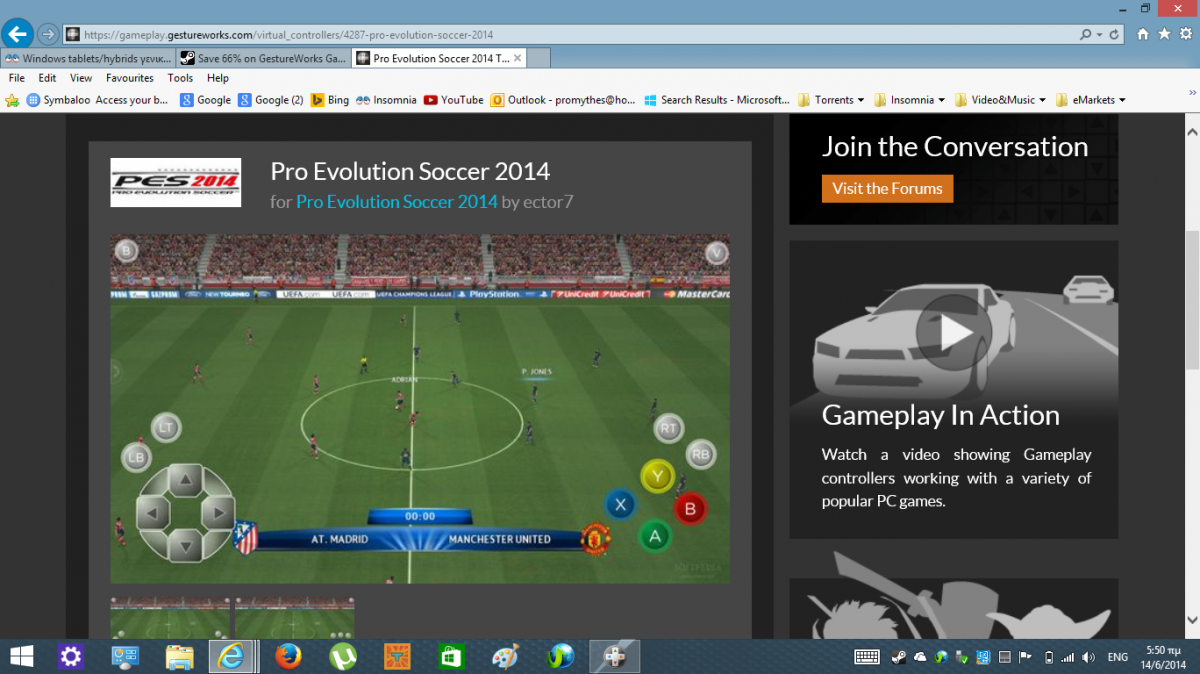Viewport: 1200px width, 674px height.
Task: Open a new blank browser tab
Action: (x=539, y=58)
